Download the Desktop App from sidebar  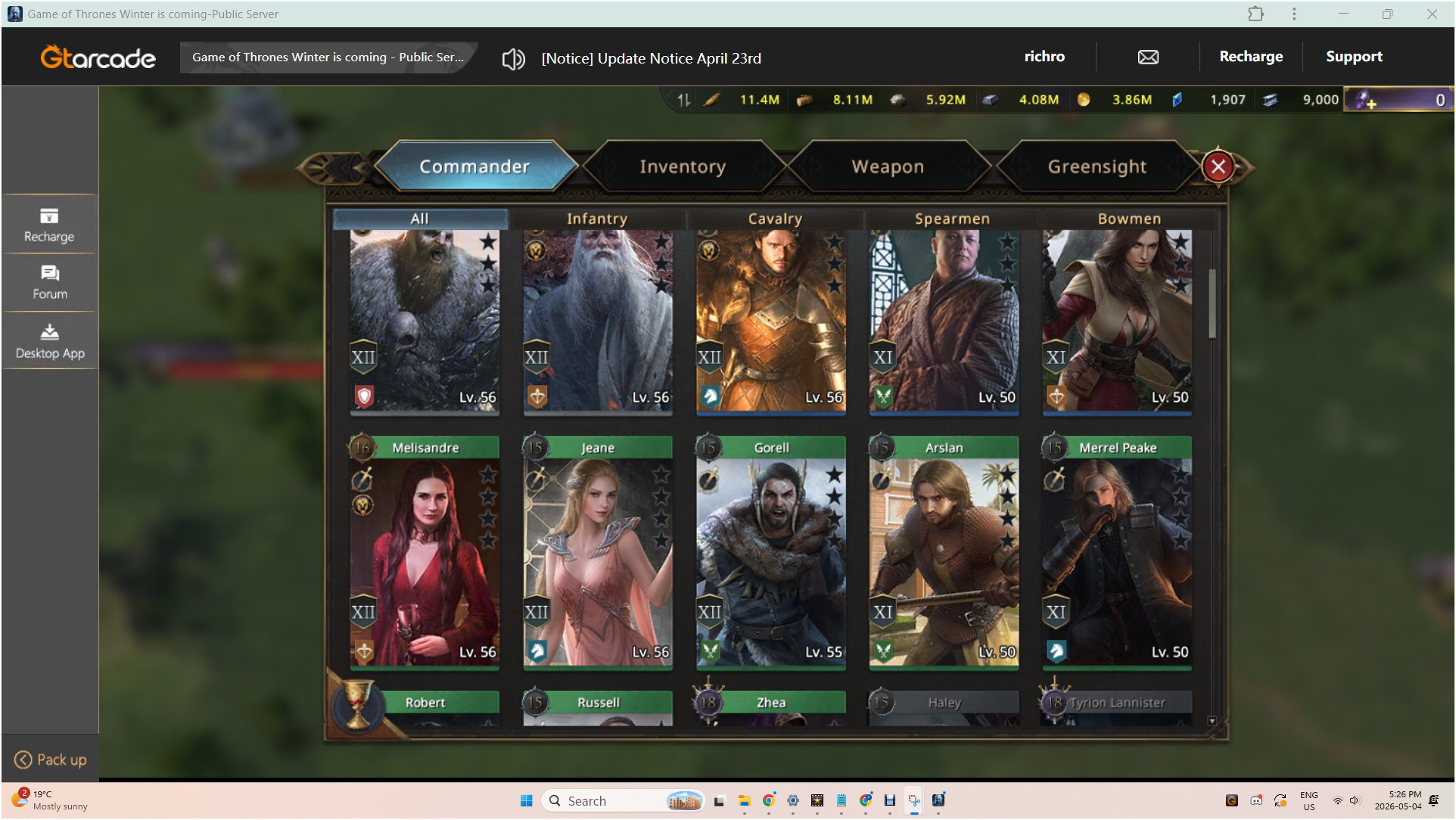49,341
